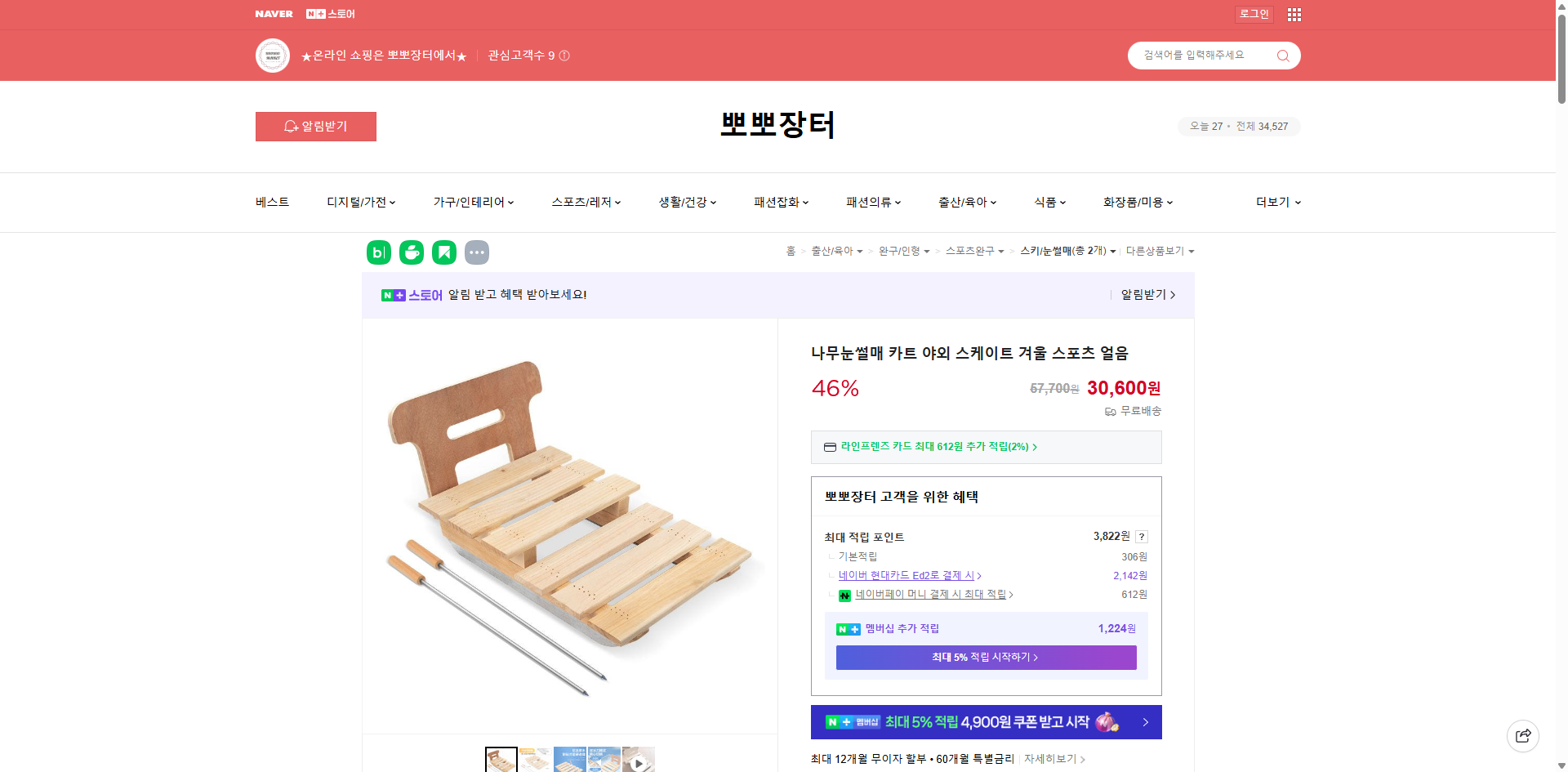Share product to Naver Cafe
Image resolution: width=1568 pixels, height=772 pixels.
pos(411,252)
